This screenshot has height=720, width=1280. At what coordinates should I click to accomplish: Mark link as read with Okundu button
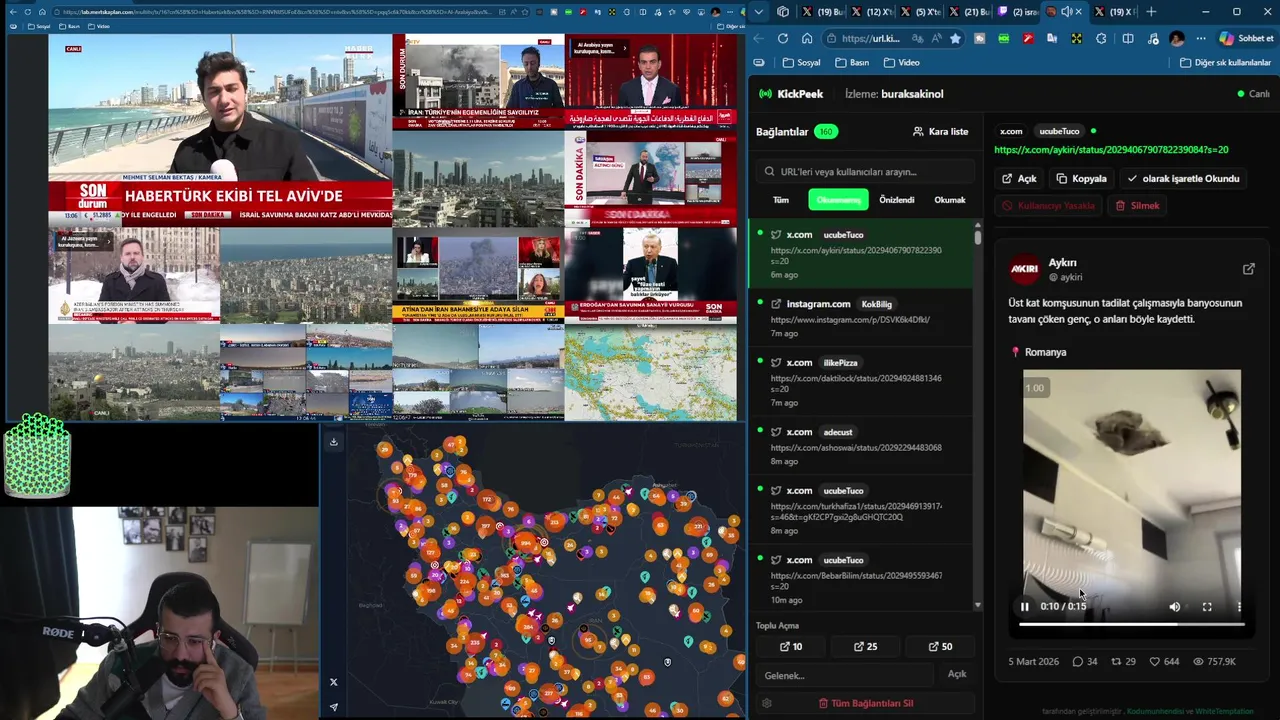click(1183, 179)
